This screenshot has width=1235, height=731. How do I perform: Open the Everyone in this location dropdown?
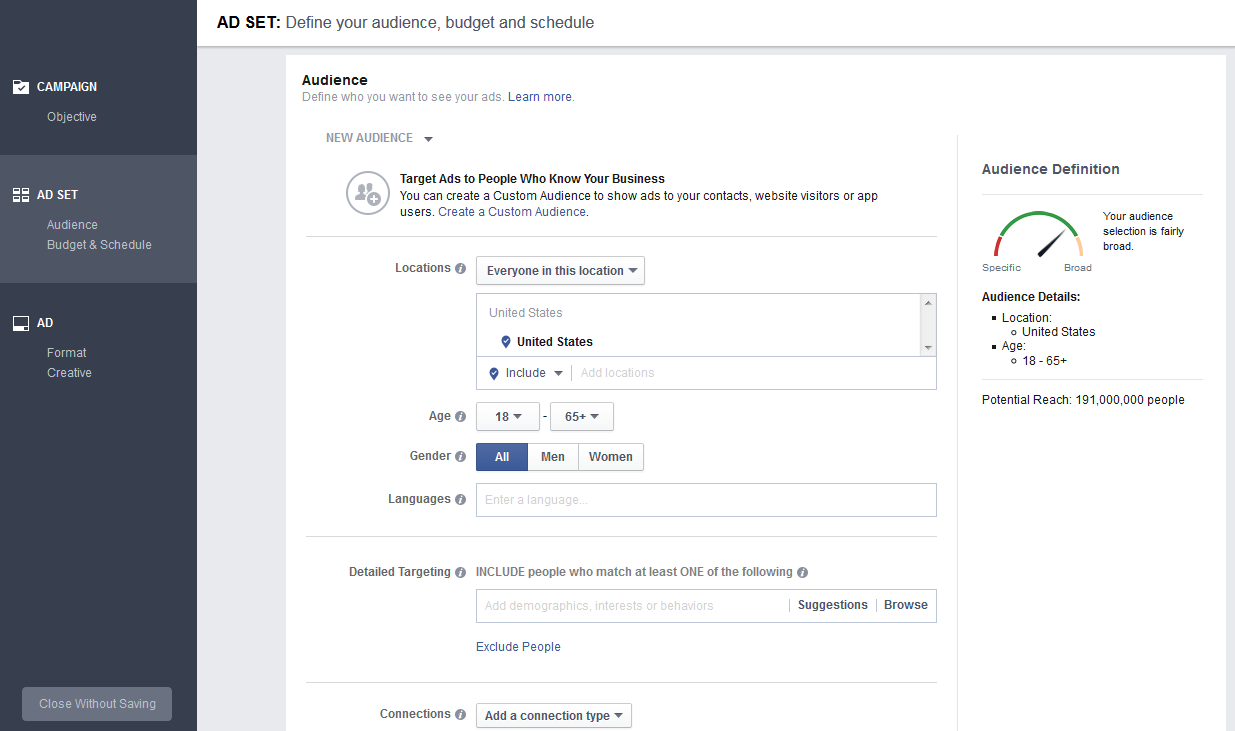pos(560,270)
